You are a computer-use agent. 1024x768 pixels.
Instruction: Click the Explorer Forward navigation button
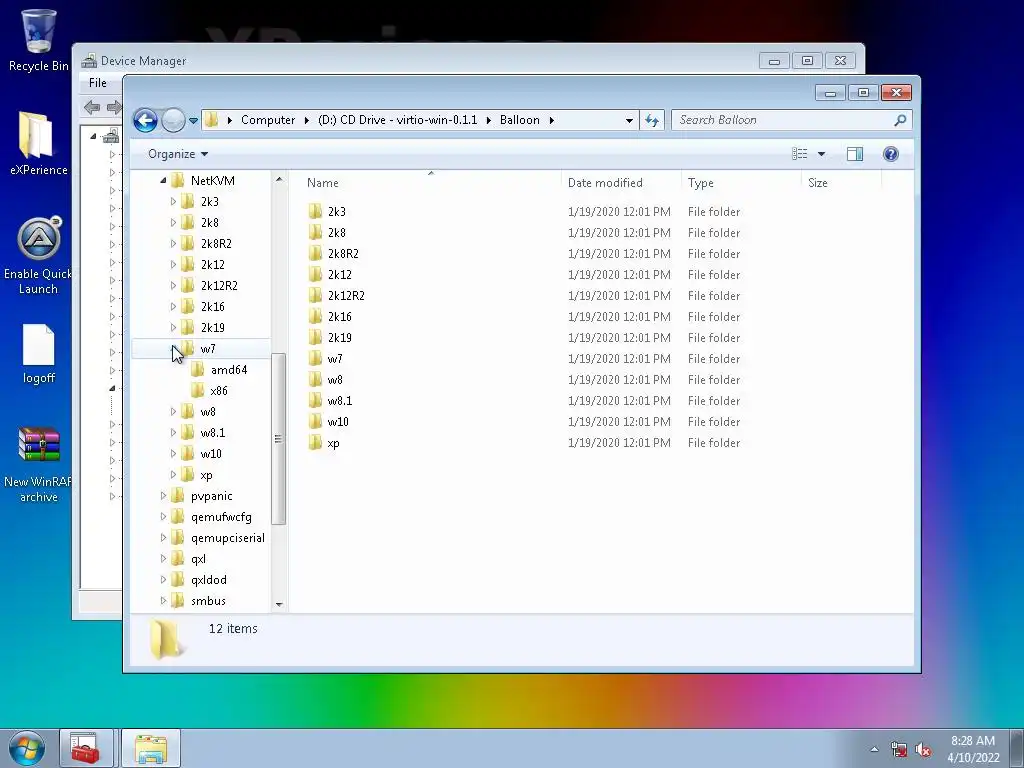pos(173,120)
